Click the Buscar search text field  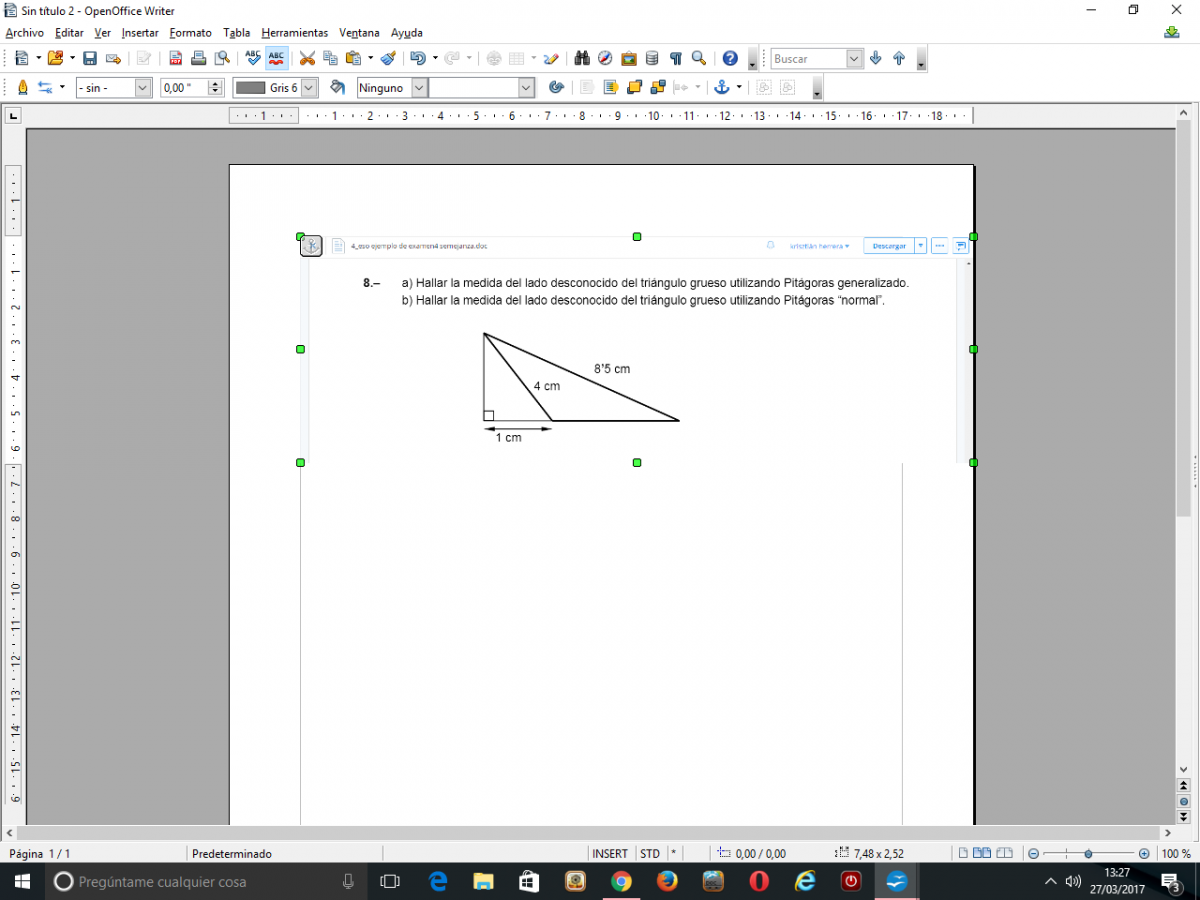click(x=808, y=59)
